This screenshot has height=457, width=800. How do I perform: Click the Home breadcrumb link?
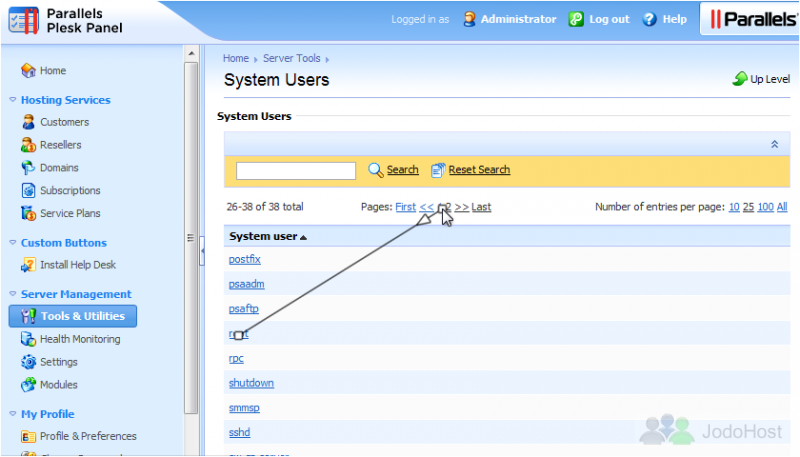[236, 58]
